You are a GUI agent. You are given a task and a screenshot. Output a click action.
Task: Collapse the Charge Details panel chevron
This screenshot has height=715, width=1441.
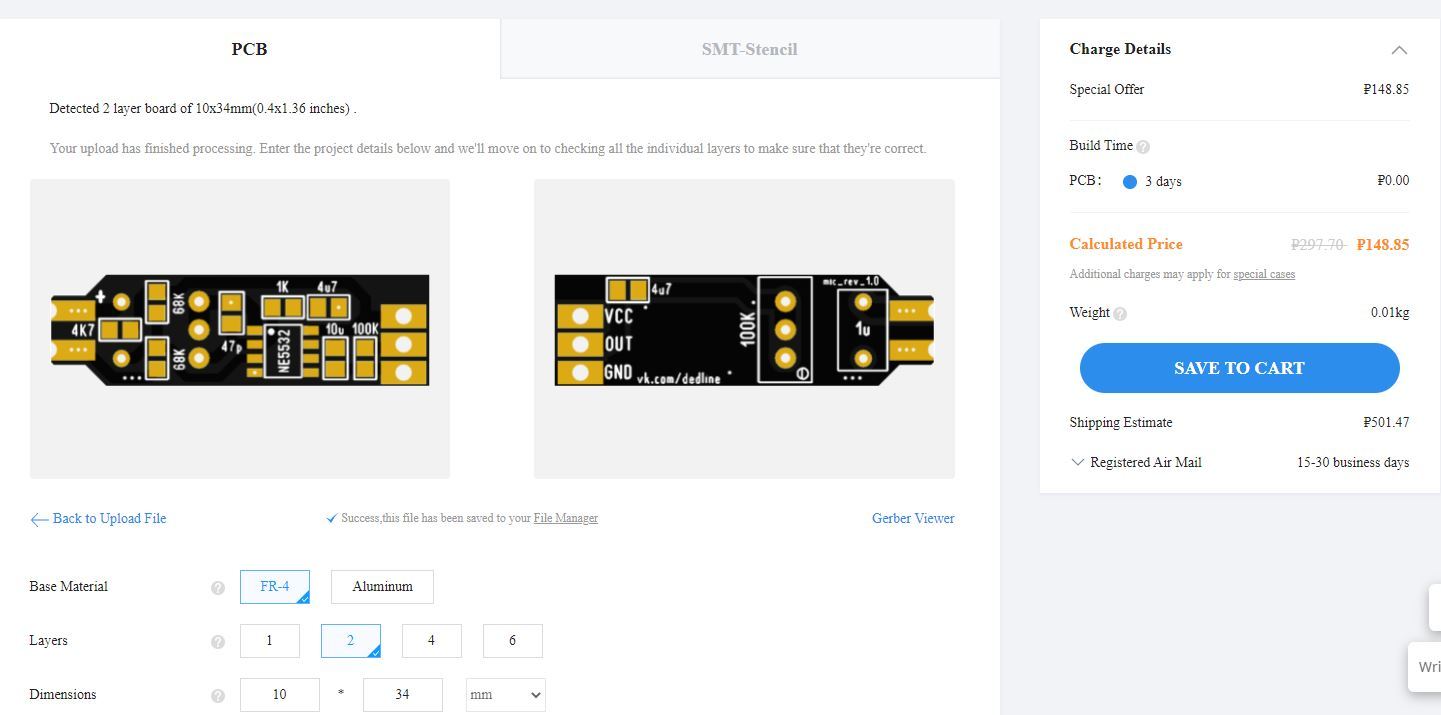pyautogui.click(x=1399, y=50)
